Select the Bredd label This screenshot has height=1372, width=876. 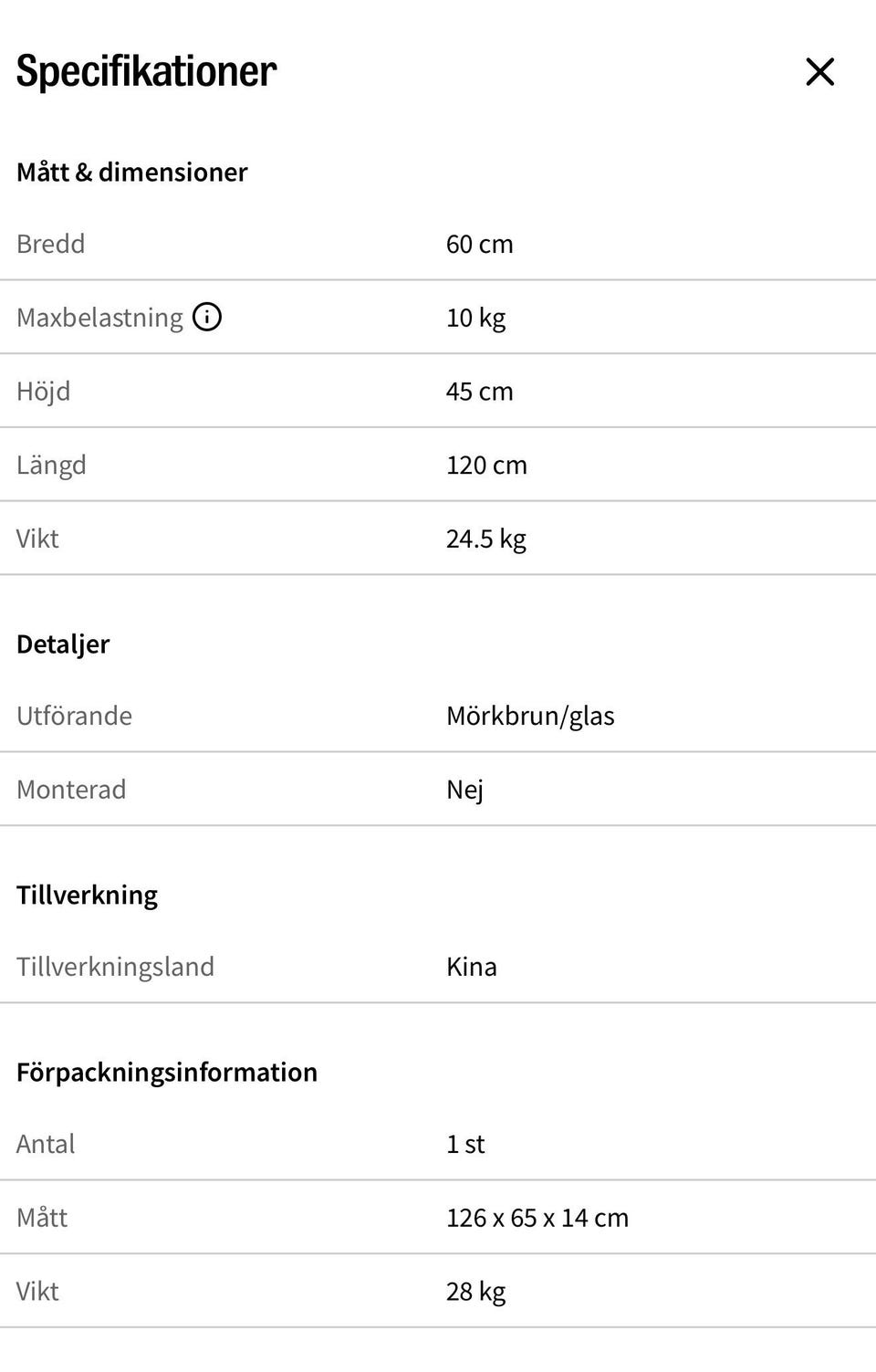[50, 244]
